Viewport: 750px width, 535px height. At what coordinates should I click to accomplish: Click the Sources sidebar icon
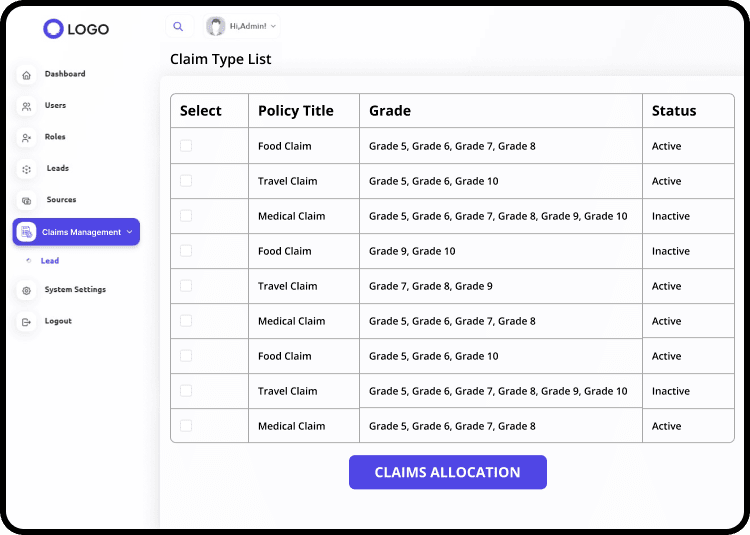click(26, 200)
